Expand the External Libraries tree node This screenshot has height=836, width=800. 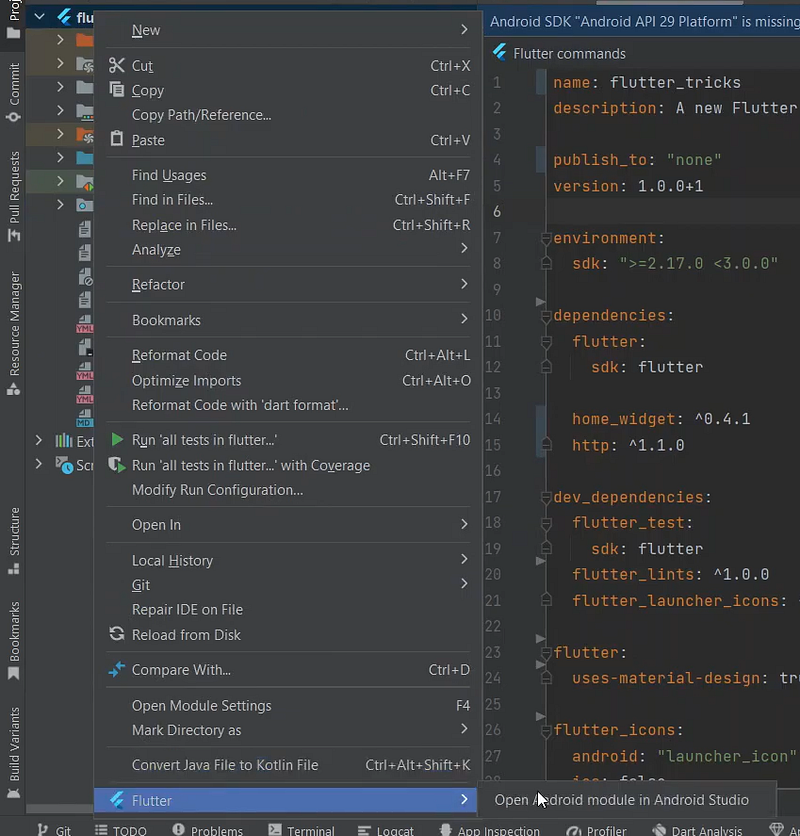[x=38, y=440]
